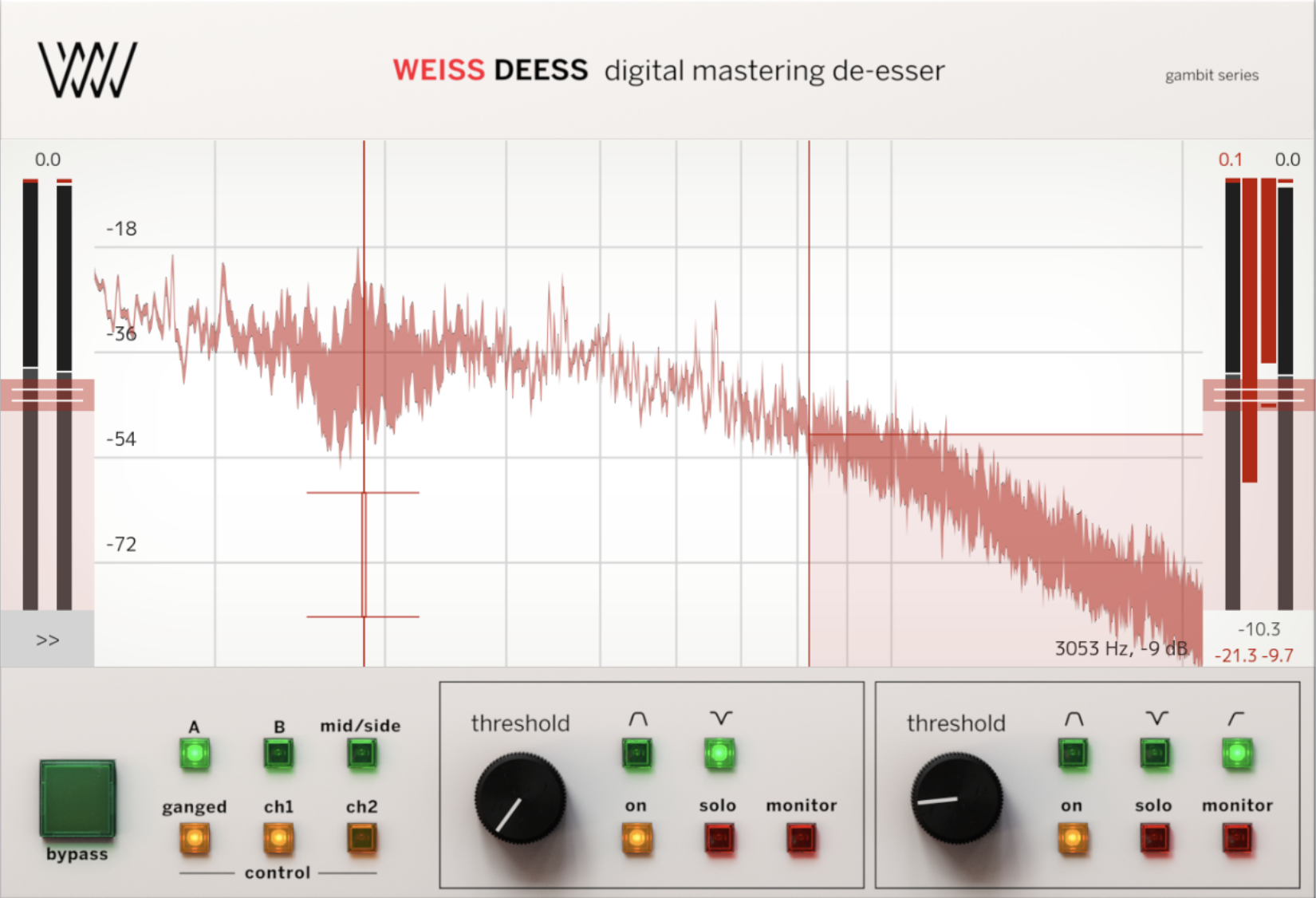Turn off the left band on button

tap(636, 838)
